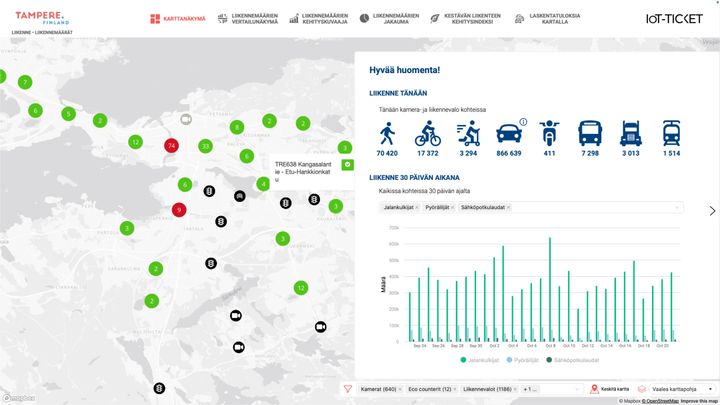Screen dimensions: 720x405
Task: Switch to Liikennemäärien vertailunäkymä tab
Action: [248, 19]
